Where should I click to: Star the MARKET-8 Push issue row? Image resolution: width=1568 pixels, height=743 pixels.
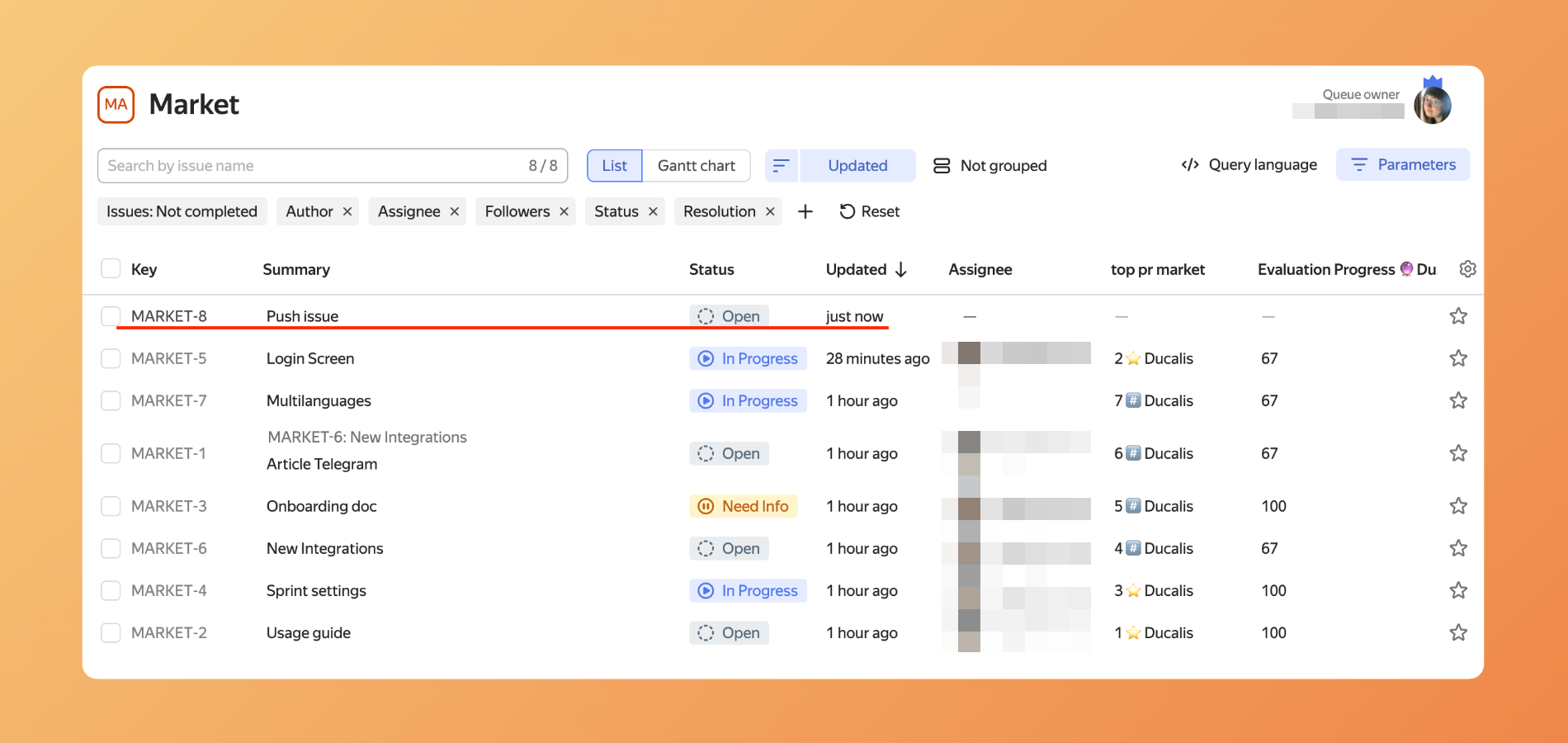tap(1458, 315)
